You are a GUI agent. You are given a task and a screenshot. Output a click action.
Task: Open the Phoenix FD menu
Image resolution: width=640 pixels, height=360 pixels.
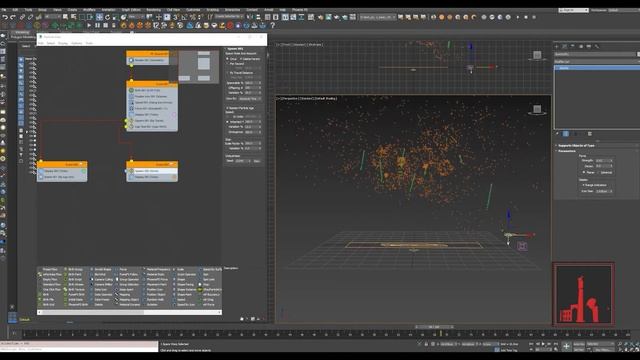tap(300, 10)
